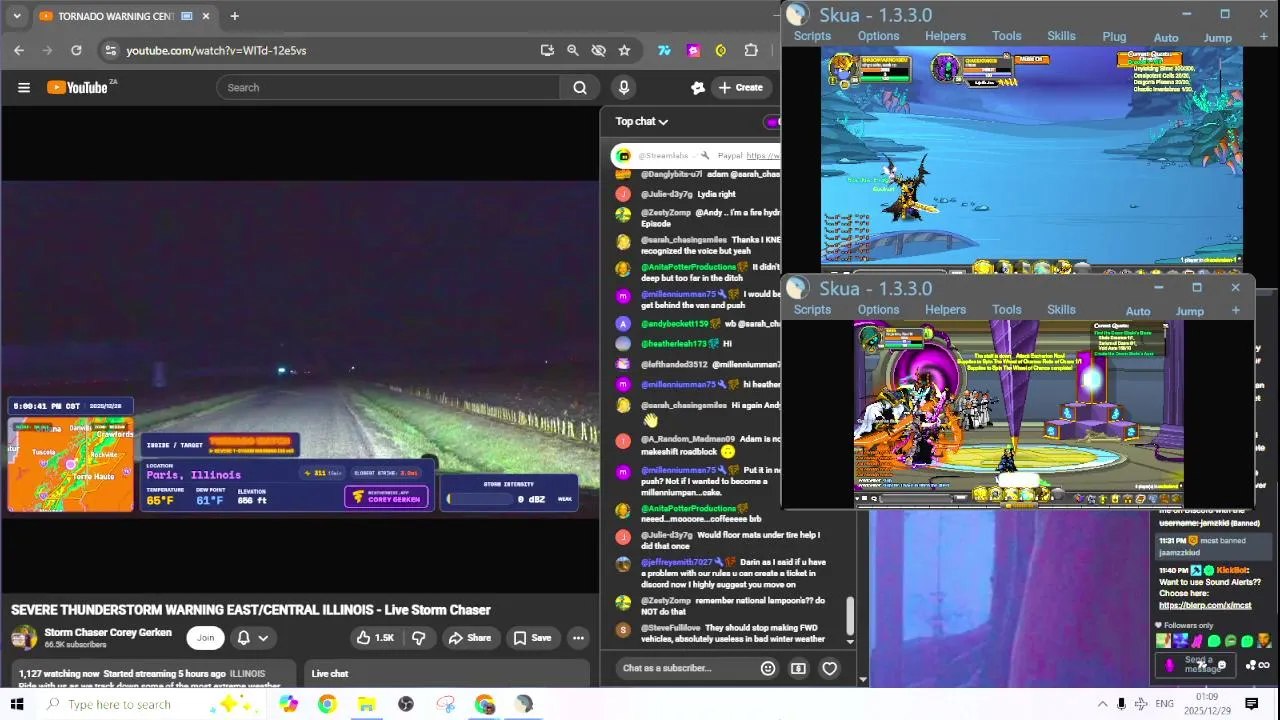The width and height of the screenshot is (1280, 720).
Task: Show hidden system tray icons chevron
Action: click(x=1102, y=704)
